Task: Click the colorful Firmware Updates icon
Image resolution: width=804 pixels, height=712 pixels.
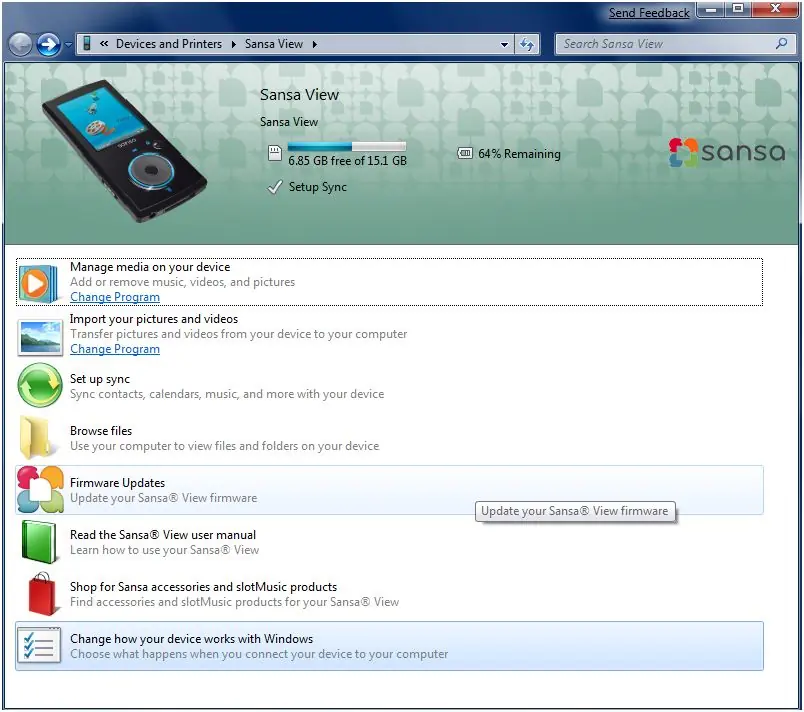Action: coord(40,490)
